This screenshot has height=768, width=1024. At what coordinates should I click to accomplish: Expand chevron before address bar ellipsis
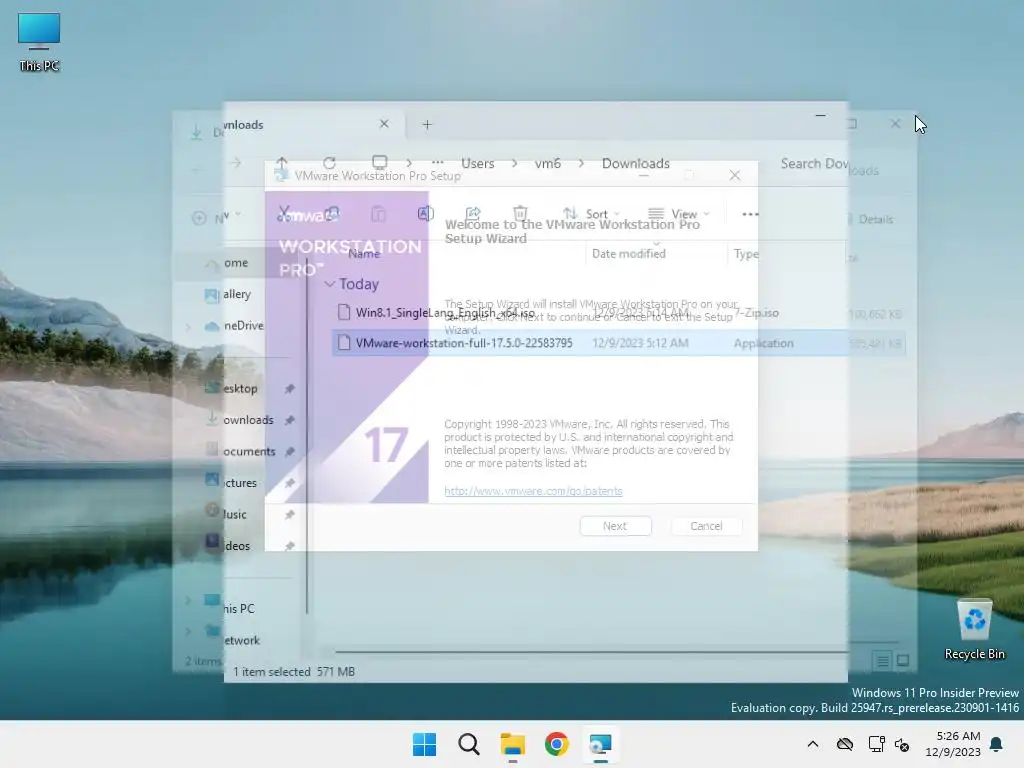[409, 163]
